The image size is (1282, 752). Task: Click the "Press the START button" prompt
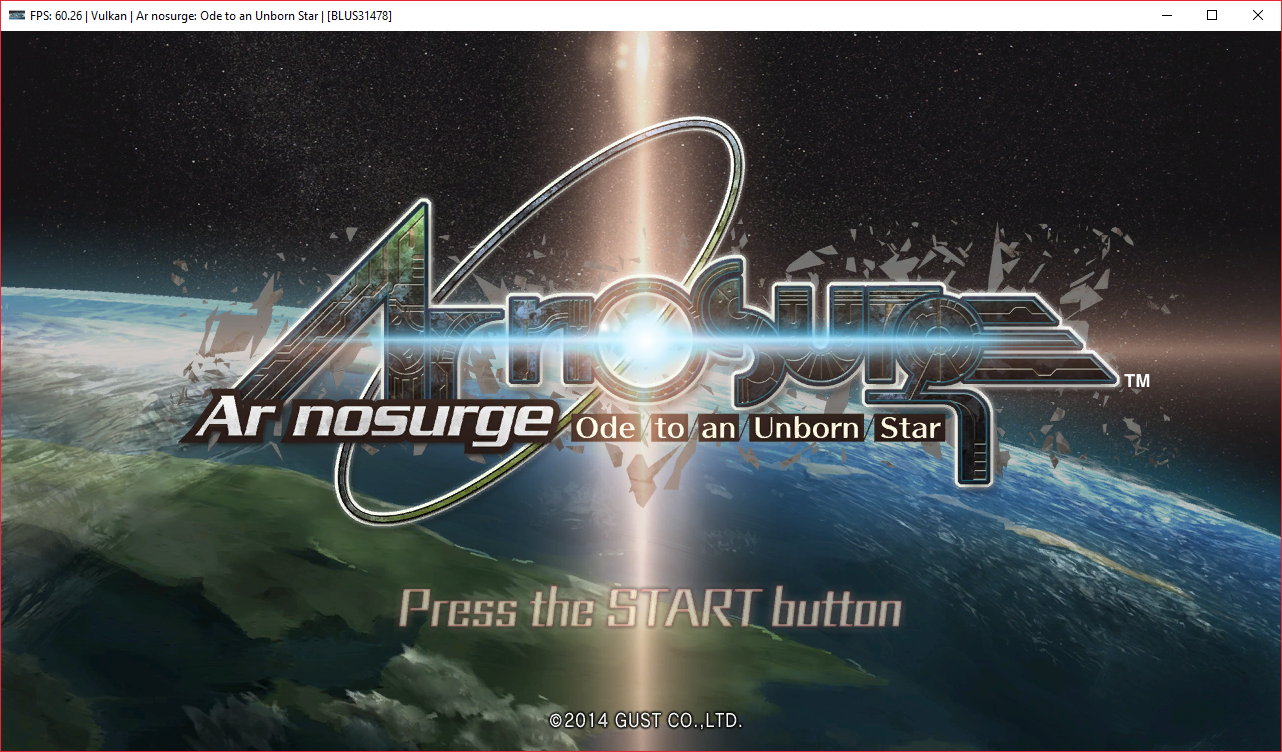pyautogui.click(x=650, y=608)
